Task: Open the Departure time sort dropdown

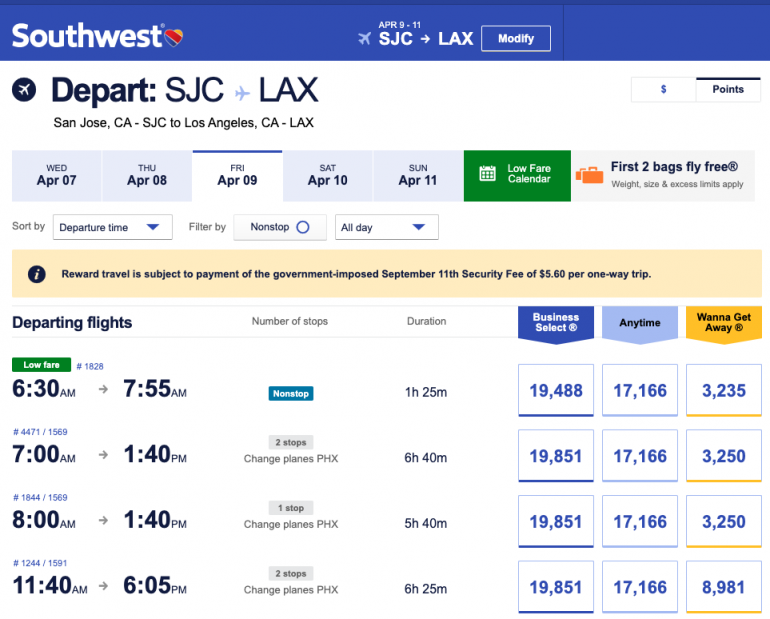Action: click(112, 227)
